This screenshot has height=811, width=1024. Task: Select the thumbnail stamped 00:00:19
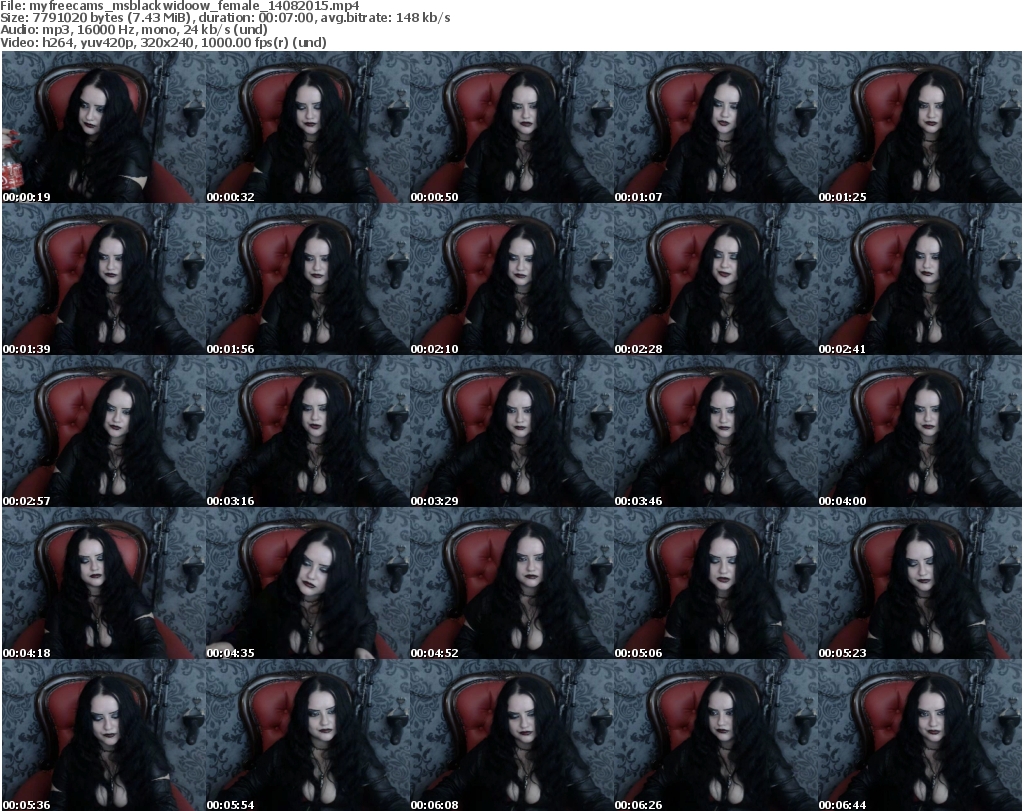click(104, 127)
